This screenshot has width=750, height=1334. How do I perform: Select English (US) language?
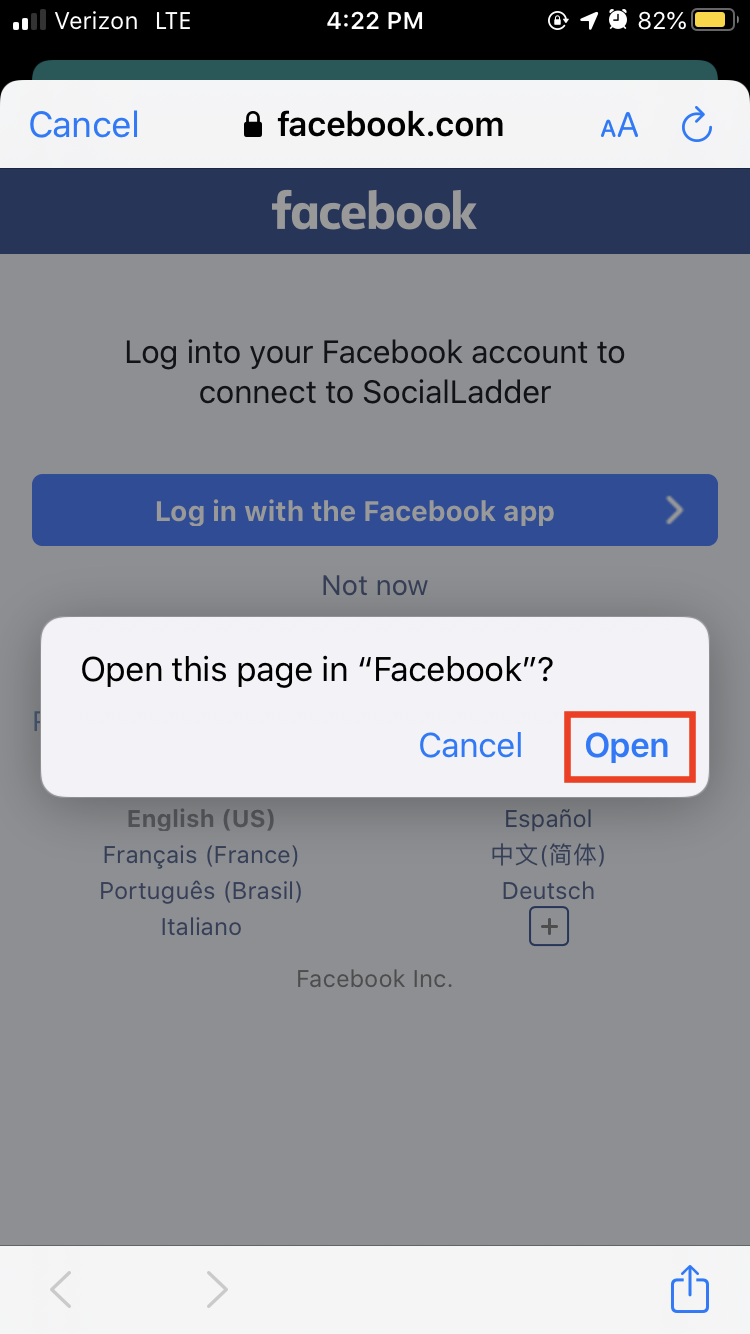[200, 819]
